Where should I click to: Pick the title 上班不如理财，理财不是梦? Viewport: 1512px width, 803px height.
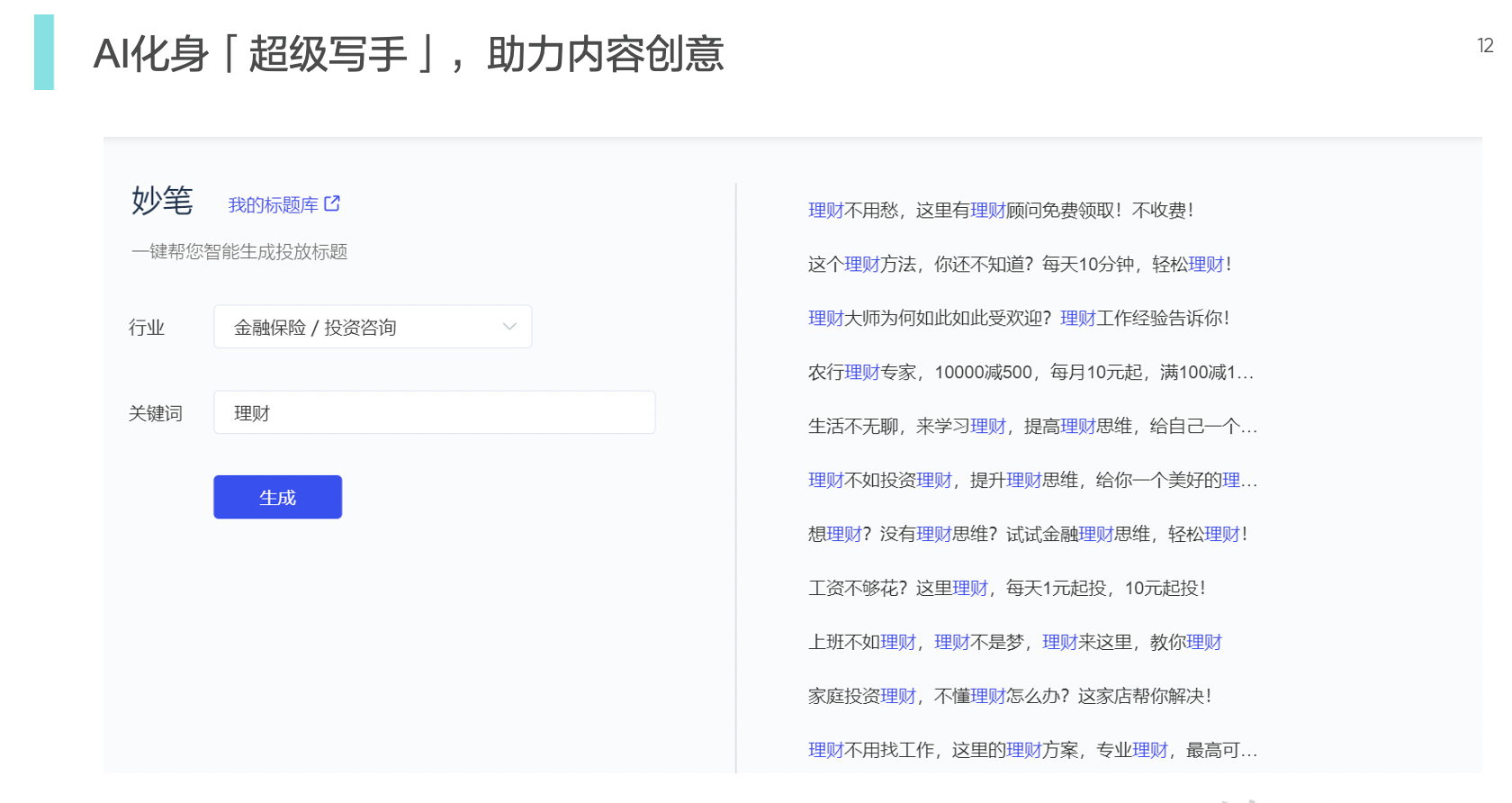[1014, 643]
